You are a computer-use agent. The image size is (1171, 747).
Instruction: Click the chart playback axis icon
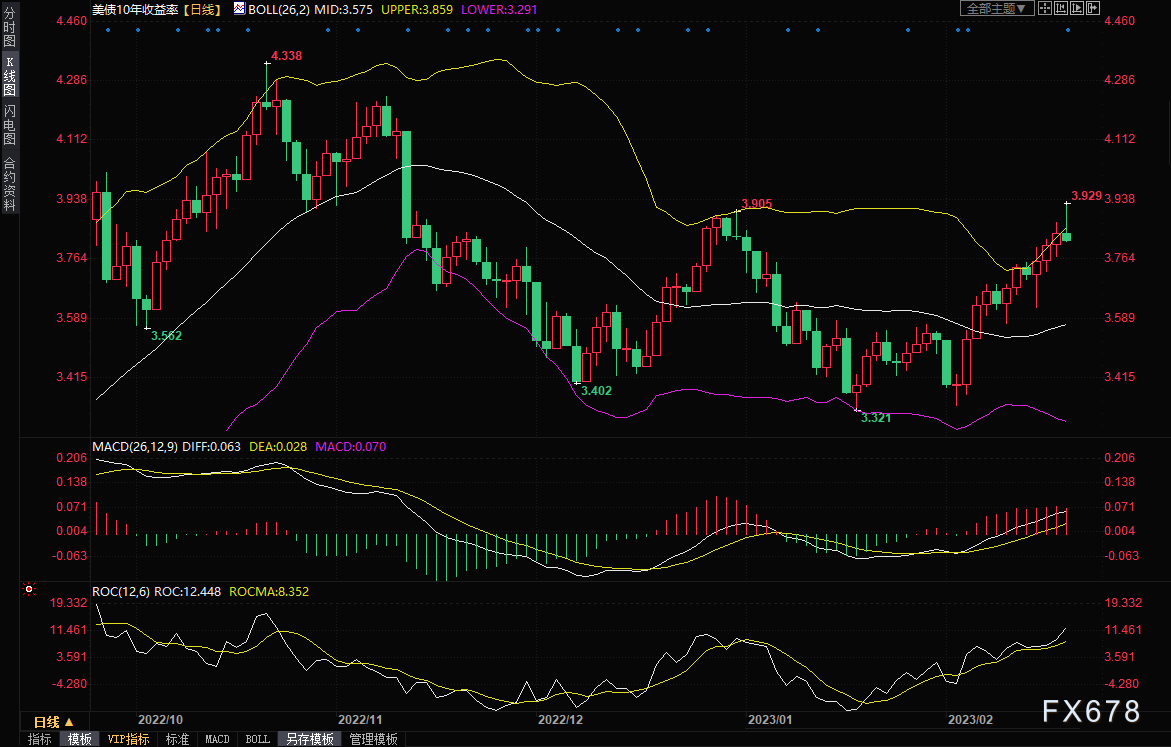pos(1077,8)
